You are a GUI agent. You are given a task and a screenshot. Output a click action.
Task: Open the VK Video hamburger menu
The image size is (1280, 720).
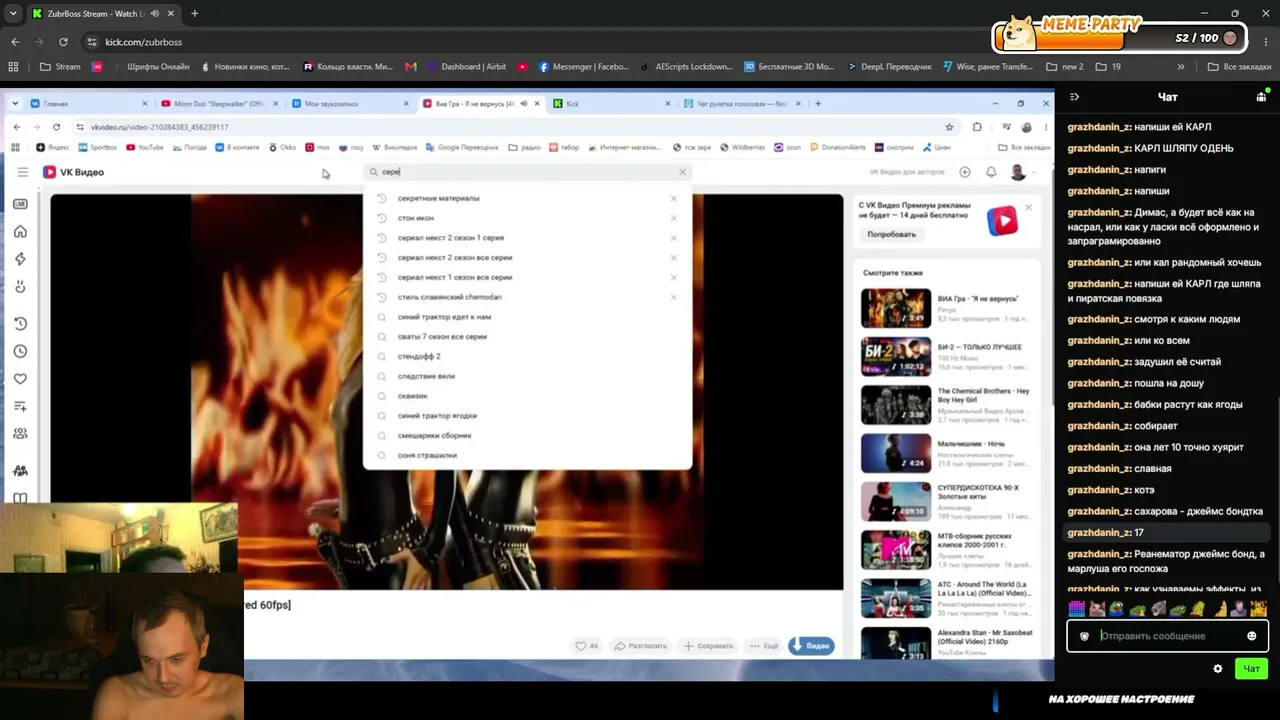22,172
